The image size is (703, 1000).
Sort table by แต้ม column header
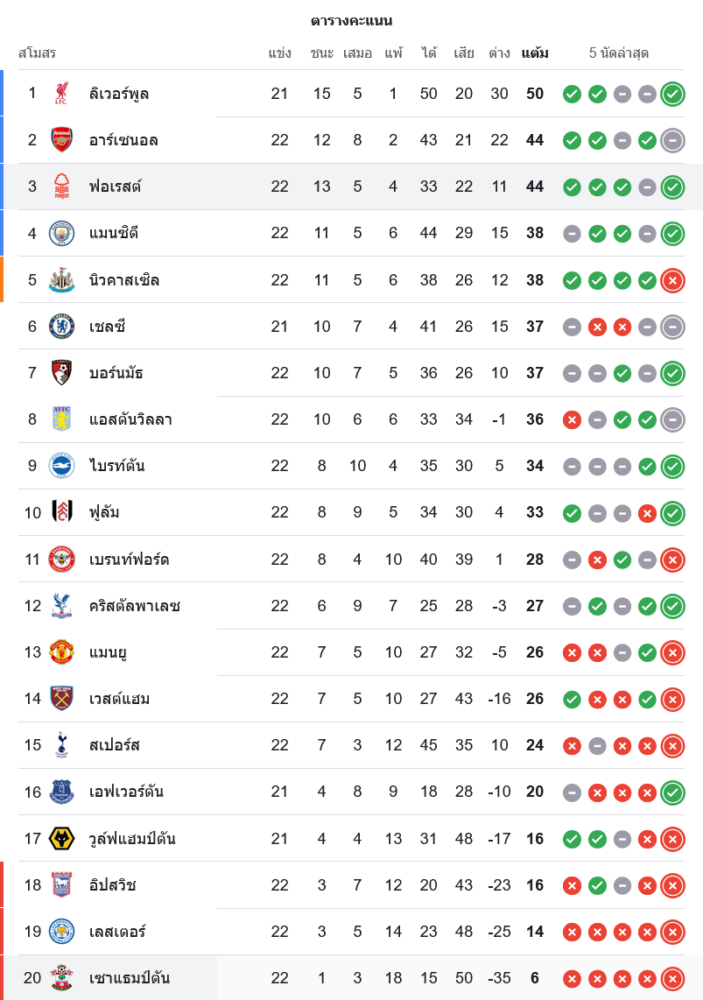pyautogui.click(x=535, y=53)
